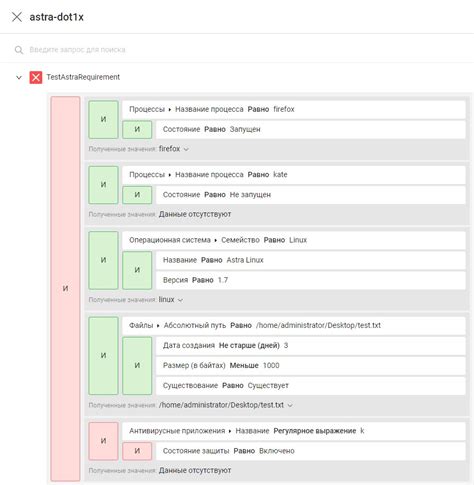Click the red 'И' block beside antivirus rule
This screenshot has width=474, height=485.
click(x=103, y=441)
